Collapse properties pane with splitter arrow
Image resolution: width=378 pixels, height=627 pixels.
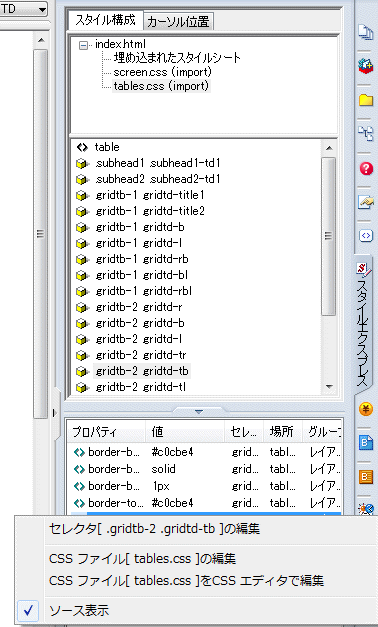(x=199, y=411)
